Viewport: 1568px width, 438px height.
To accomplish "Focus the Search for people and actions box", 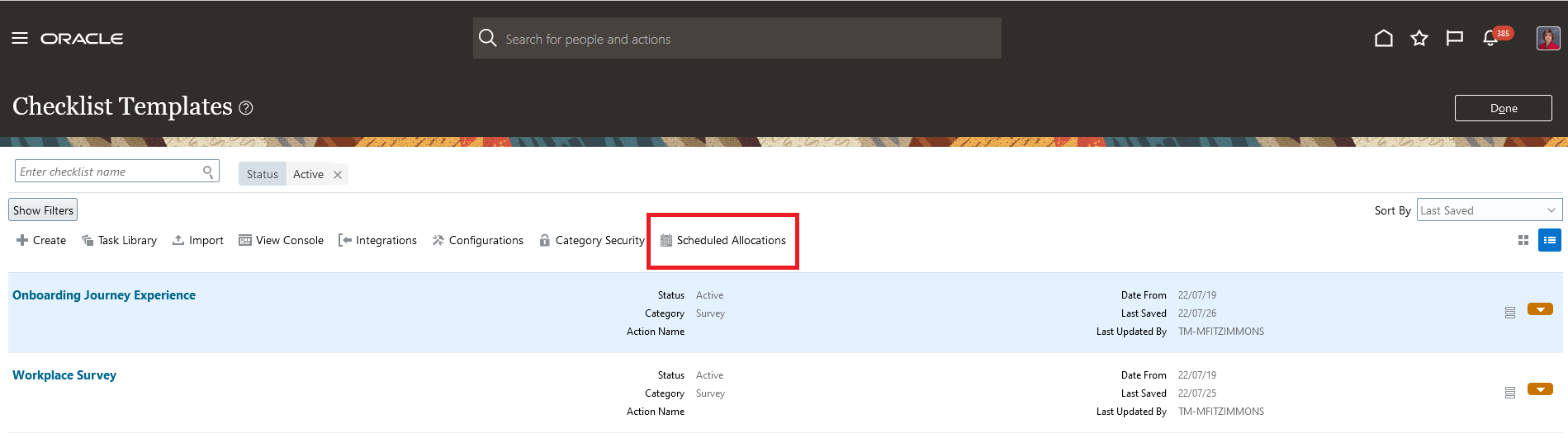I will point(737,39).
